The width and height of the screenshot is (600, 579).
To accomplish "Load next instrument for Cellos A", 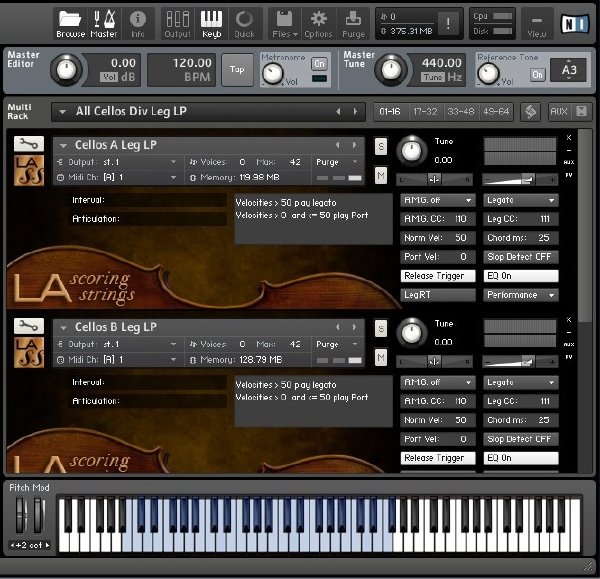I will 354,145.
